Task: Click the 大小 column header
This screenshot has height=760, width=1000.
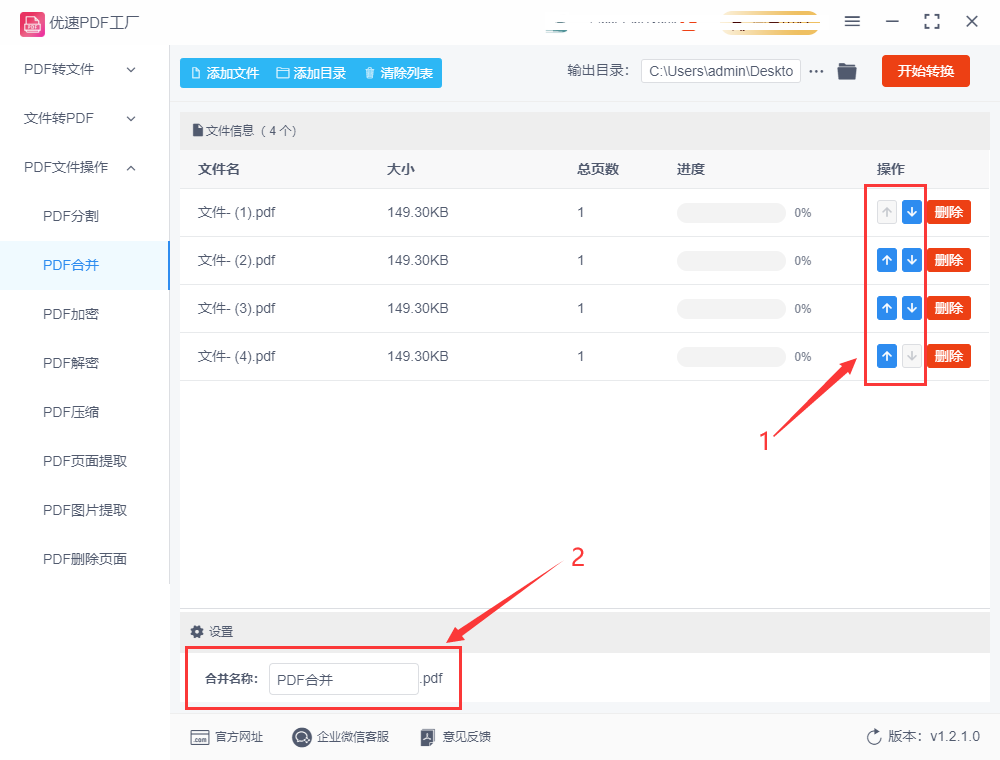Action: pos(401,169)
